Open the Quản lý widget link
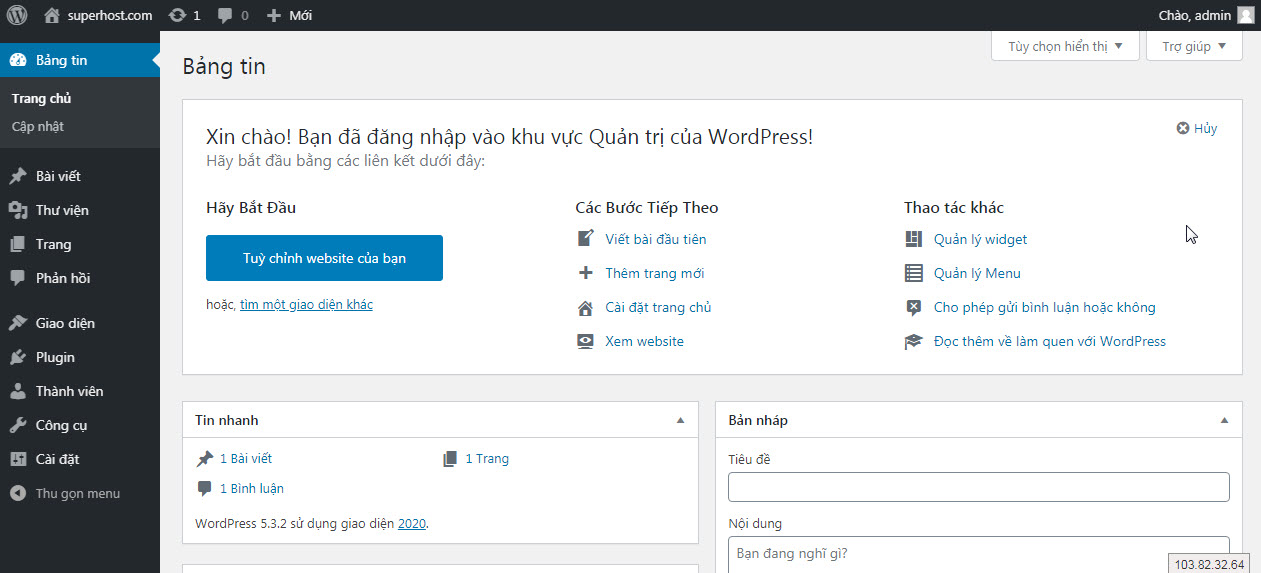Screen dimensions: 1261x573 click(x=980, y=239)
